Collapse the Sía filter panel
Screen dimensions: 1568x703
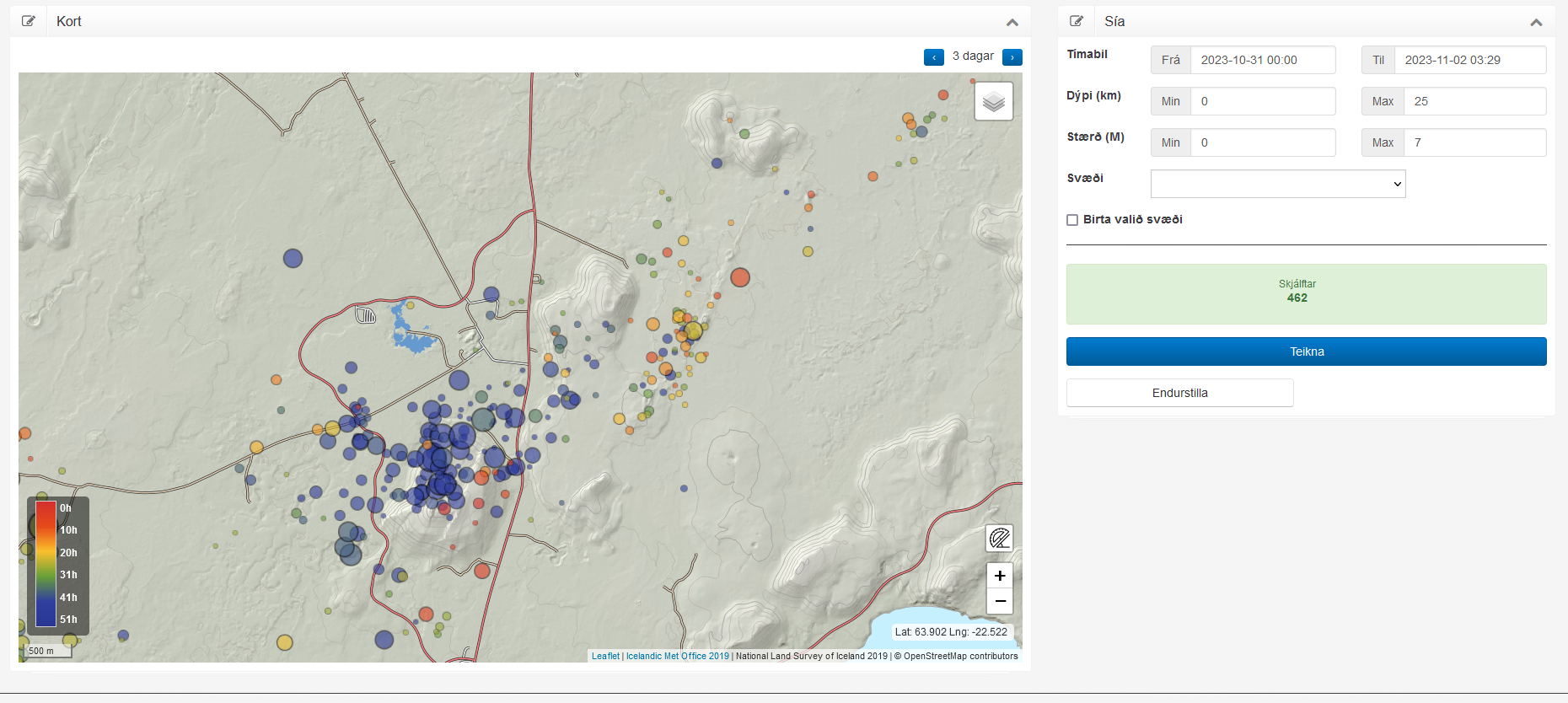point(1535,22)
